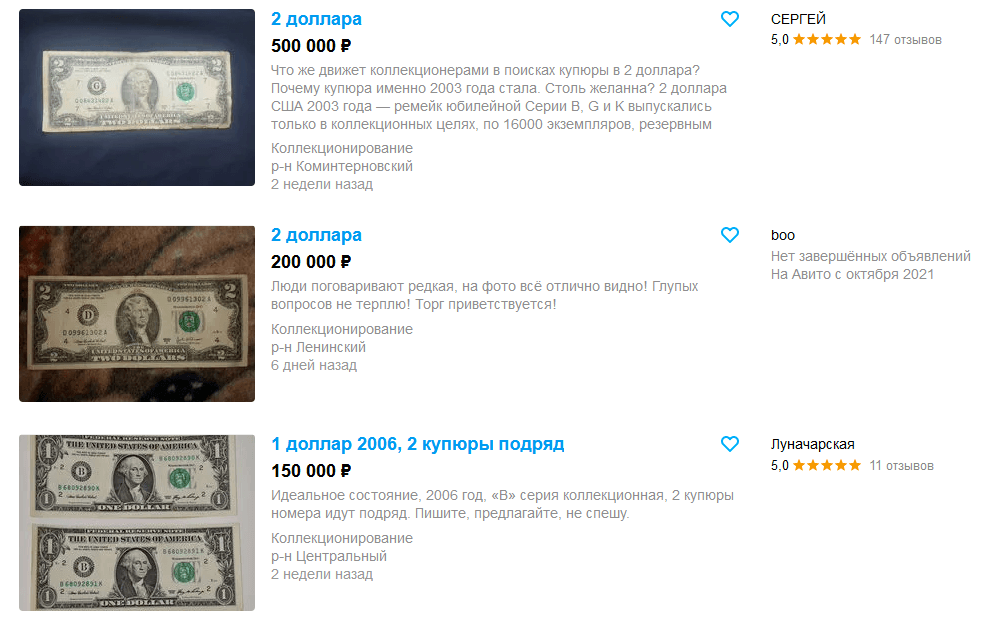View photo of two-dollar bill on carpet
Viewport: 1000px width, 625px height.
coord(137,314)
